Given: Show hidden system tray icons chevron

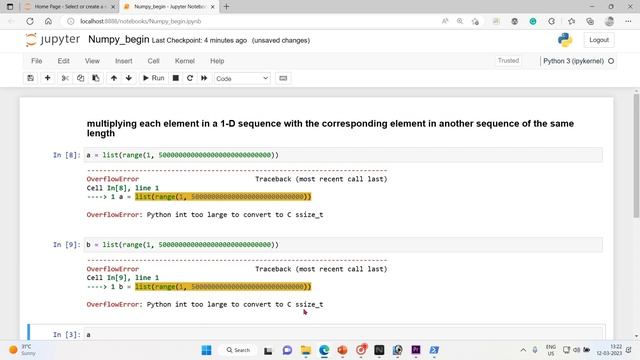Looking at the screenshot, I should coord(523,350).
